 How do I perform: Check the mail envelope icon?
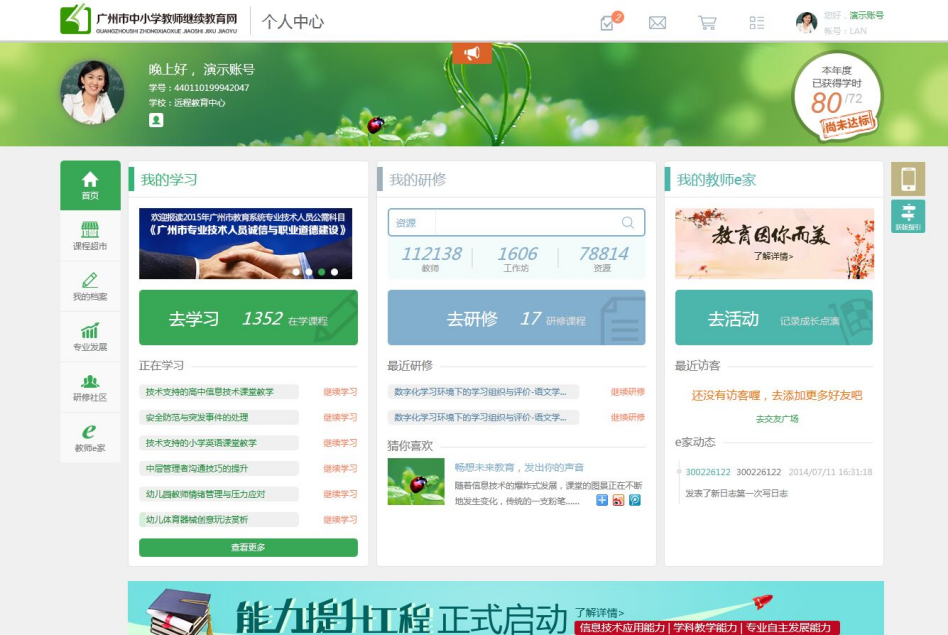[x=657, y=21]
